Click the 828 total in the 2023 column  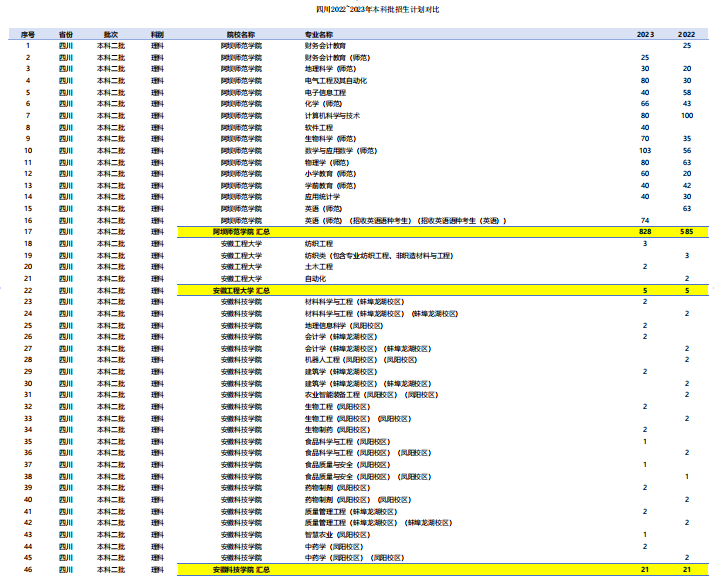click(x=645, y=232)
